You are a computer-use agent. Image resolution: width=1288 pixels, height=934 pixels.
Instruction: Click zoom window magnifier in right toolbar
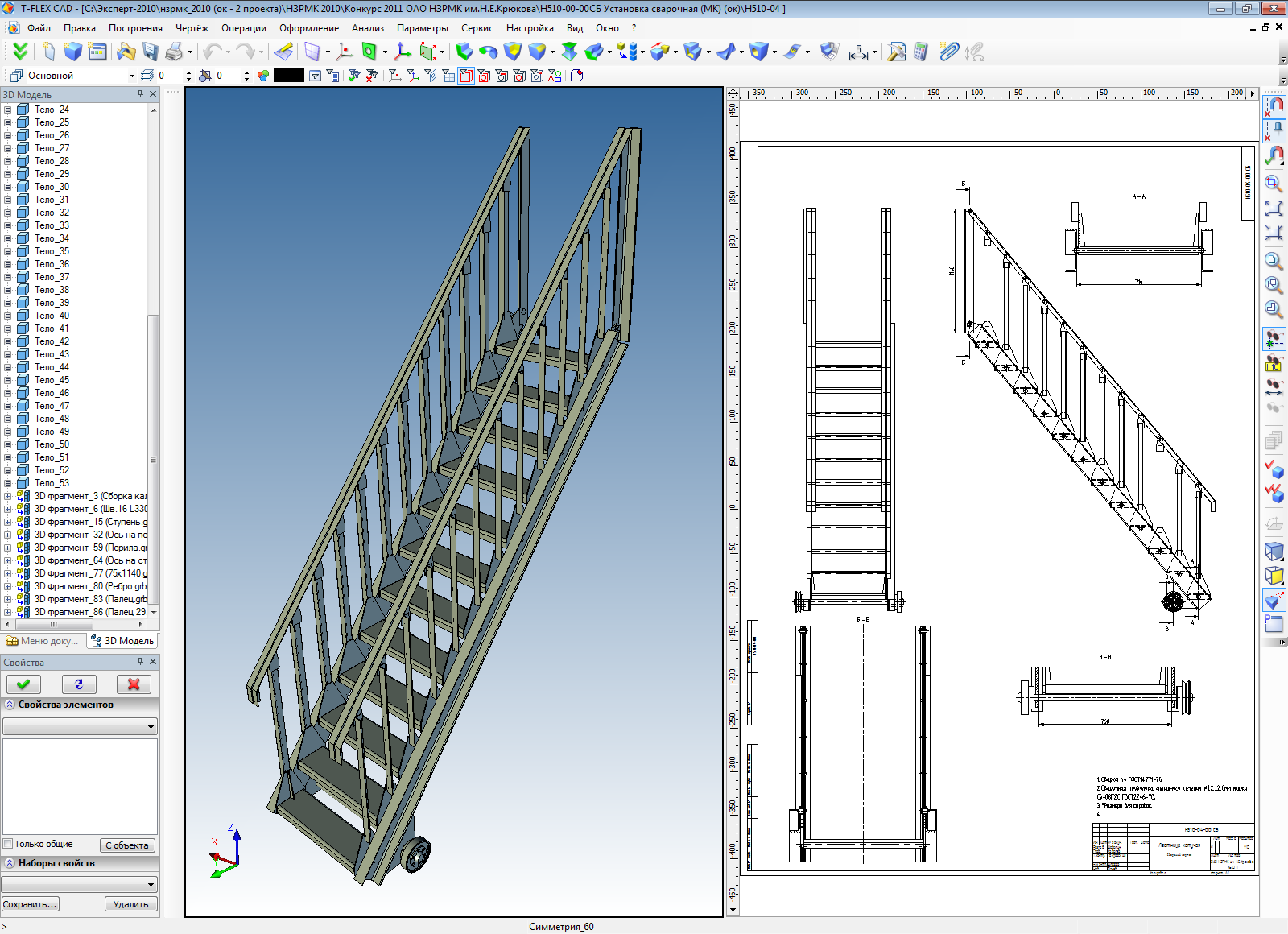click(1274, 184)
